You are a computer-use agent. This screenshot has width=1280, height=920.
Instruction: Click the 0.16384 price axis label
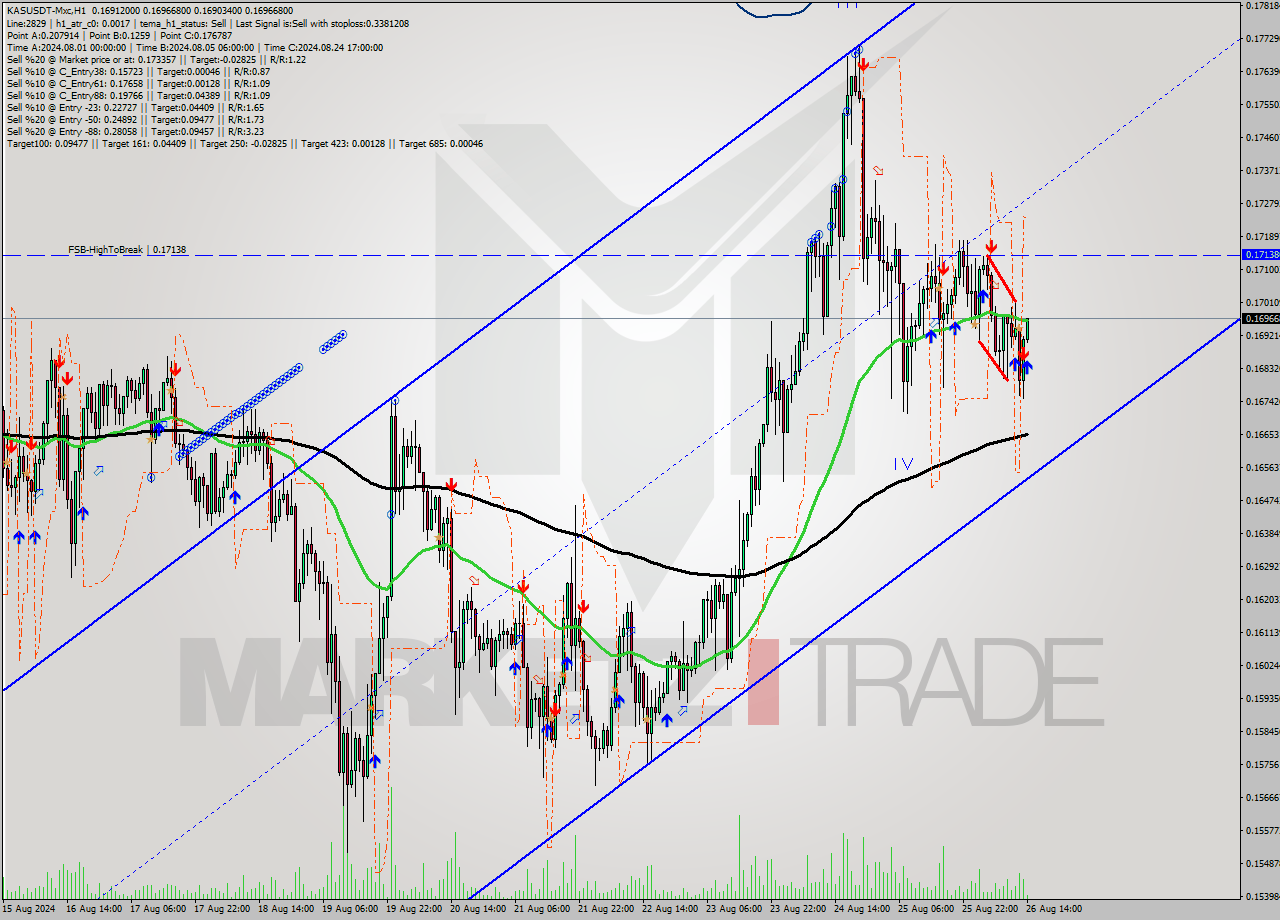tap(1263, 534)
